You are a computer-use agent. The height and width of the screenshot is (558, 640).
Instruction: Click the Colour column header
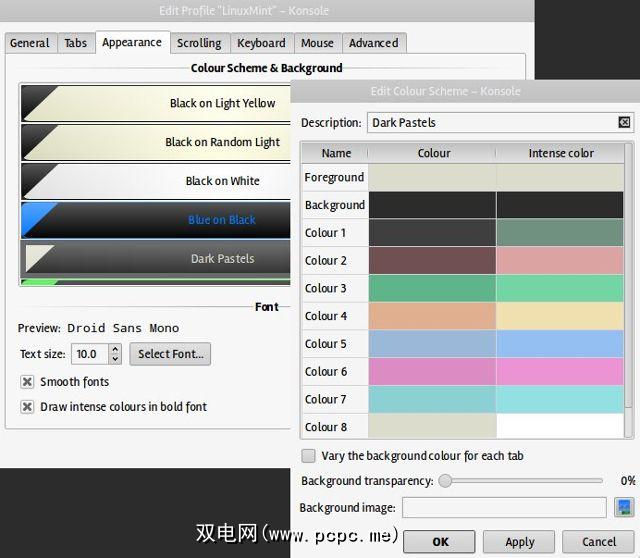click(x=432, y=153)
